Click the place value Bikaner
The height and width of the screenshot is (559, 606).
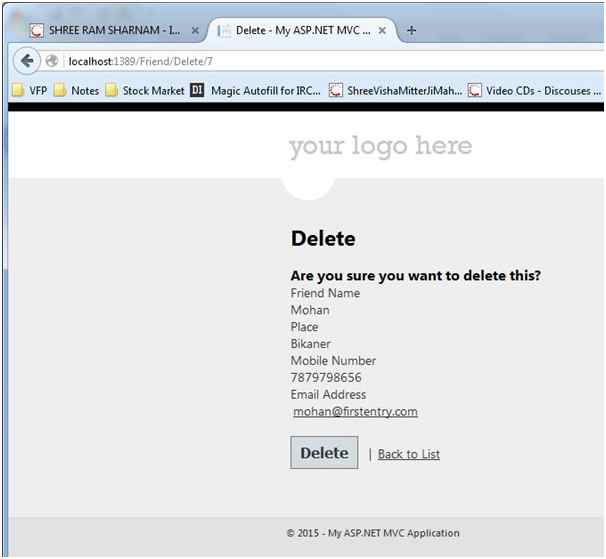pyautogui.click(x=311, y=344)
